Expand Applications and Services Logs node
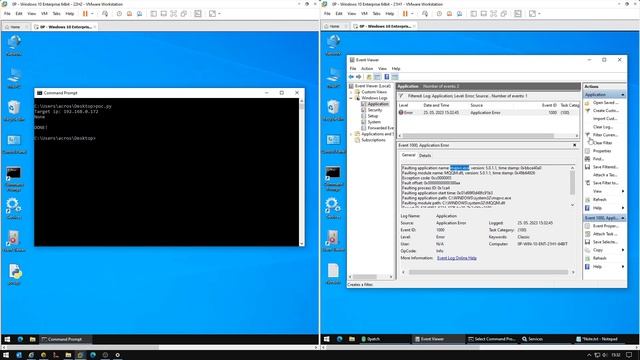 coord(351,134)
